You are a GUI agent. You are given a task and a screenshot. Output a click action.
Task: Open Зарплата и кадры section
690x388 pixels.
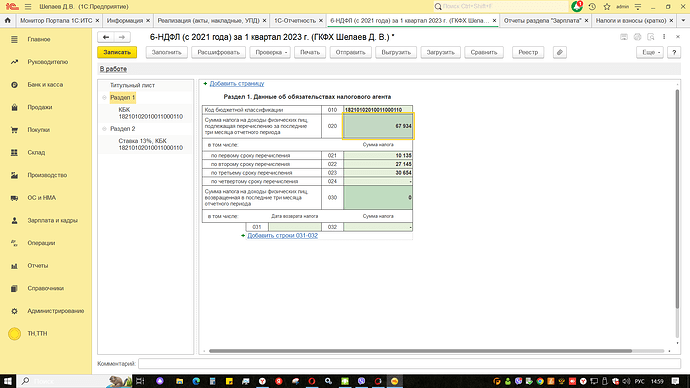click(52, 220)
